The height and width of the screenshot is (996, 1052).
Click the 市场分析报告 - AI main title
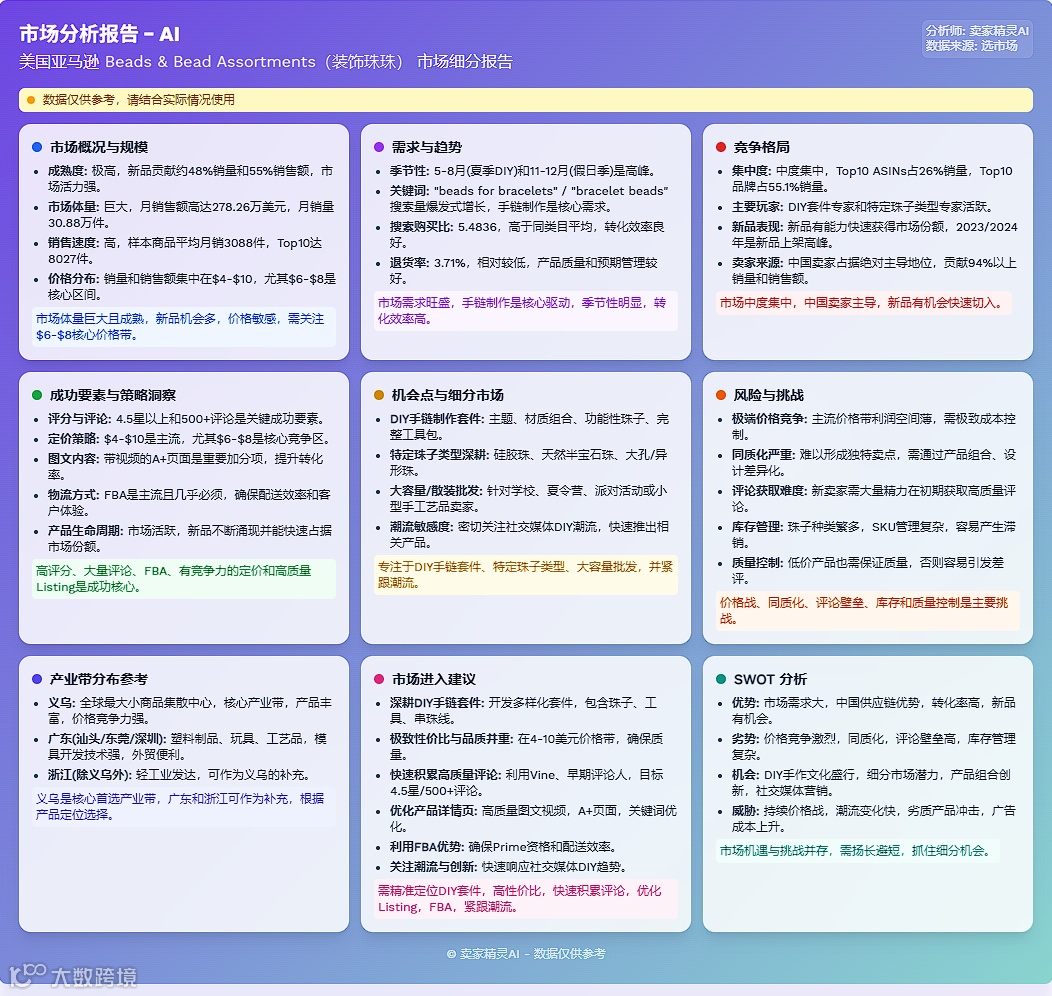99,34
